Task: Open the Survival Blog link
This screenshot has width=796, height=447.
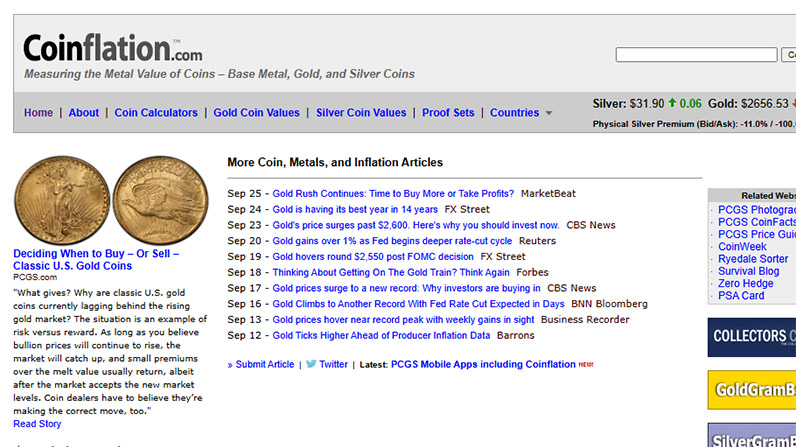Action: [748, 271]
